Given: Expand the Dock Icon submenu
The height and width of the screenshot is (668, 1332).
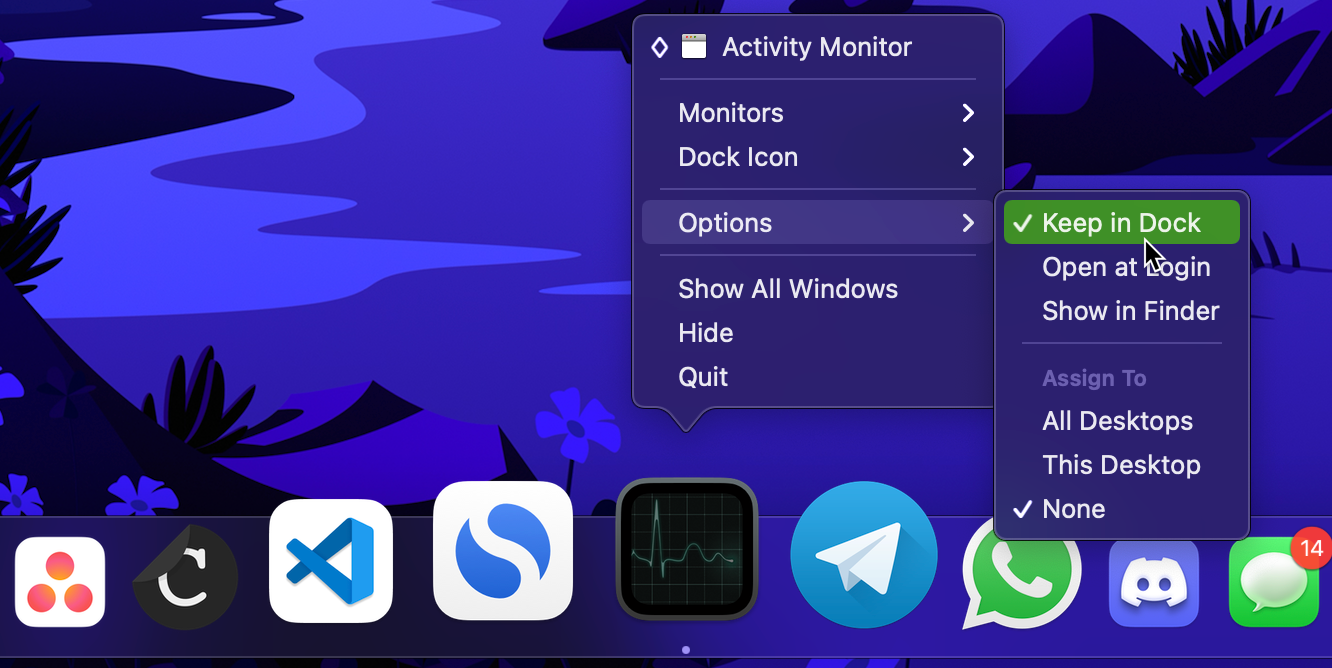Looking at the screenshot, I should 738,156.
